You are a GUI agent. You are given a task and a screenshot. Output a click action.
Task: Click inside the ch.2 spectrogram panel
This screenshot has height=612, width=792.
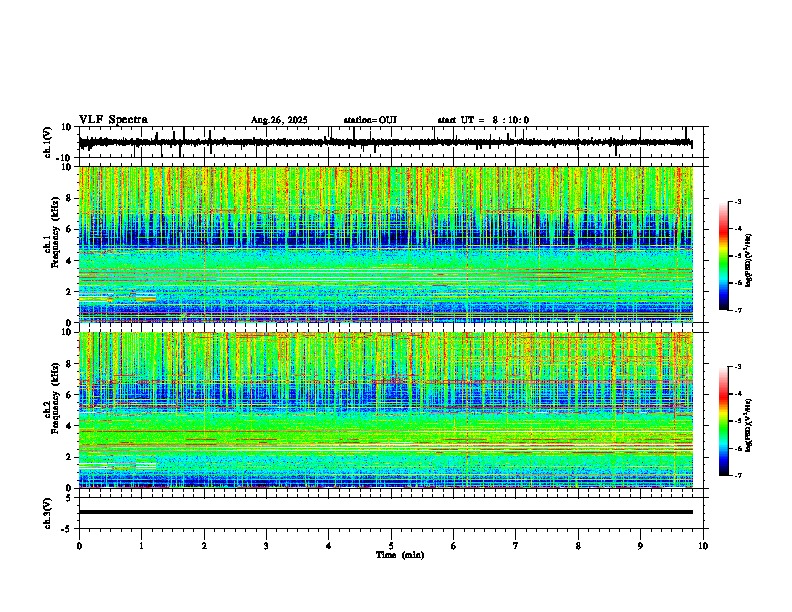pos(386,410)
